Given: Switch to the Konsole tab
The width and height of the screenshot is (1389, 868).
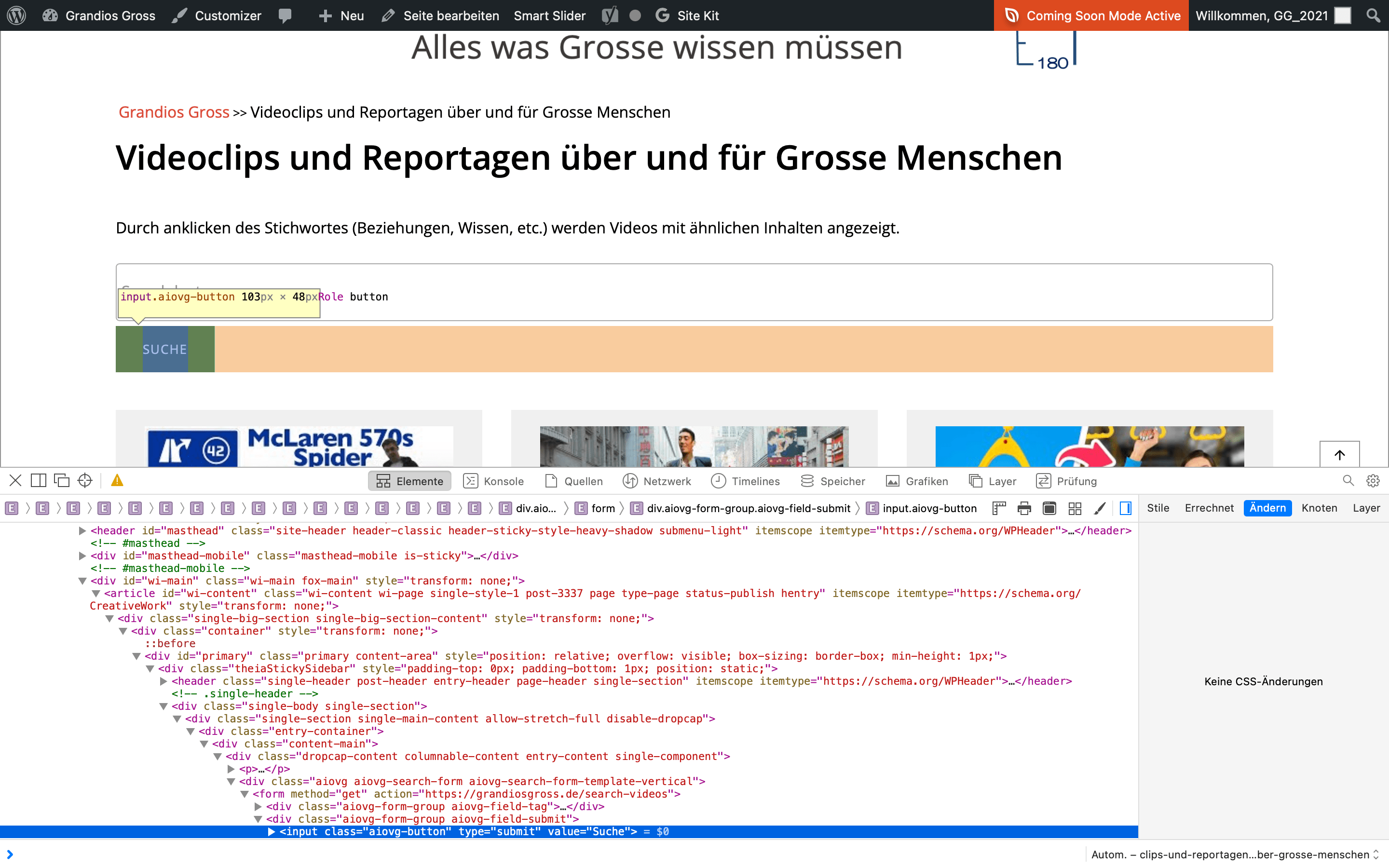Looking at the screenshot, I should click(493, 481).
